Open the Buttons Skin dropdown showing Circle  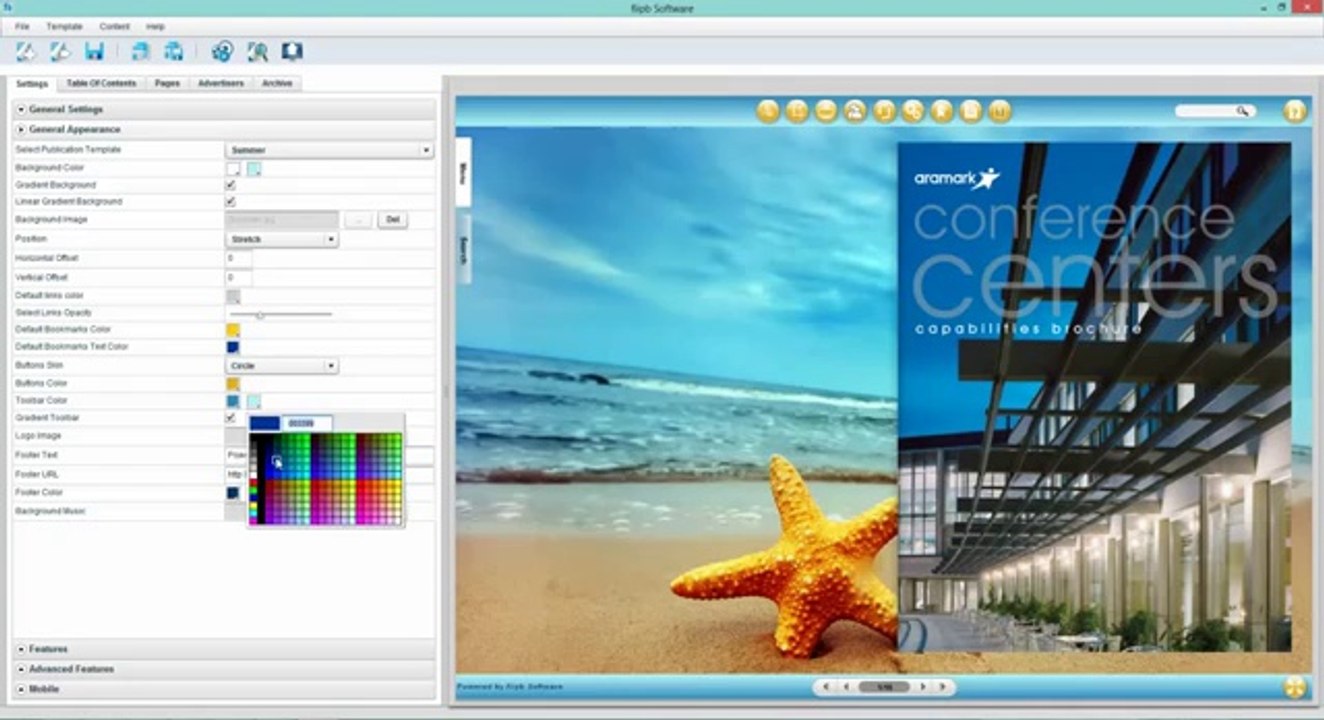(282, 366)
